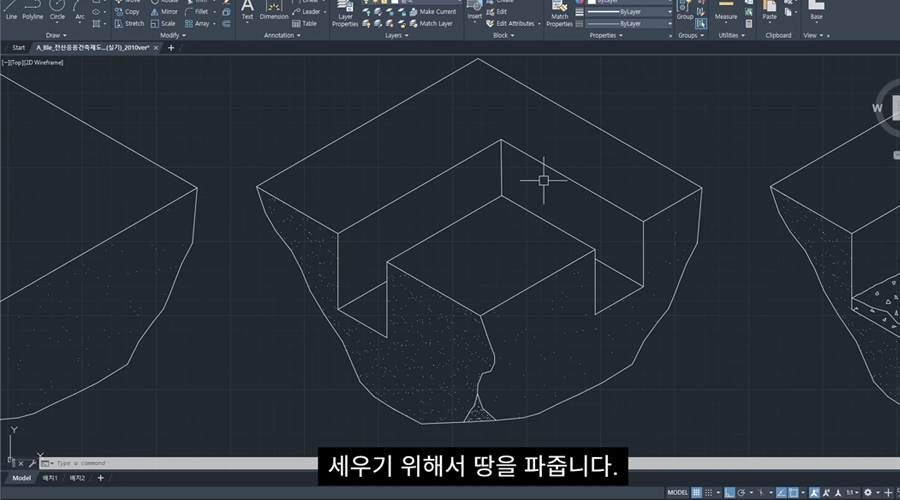This screenshot has height=500, width=900.
Task: Click the Base view tool
Action: click(x=816, y=10)
